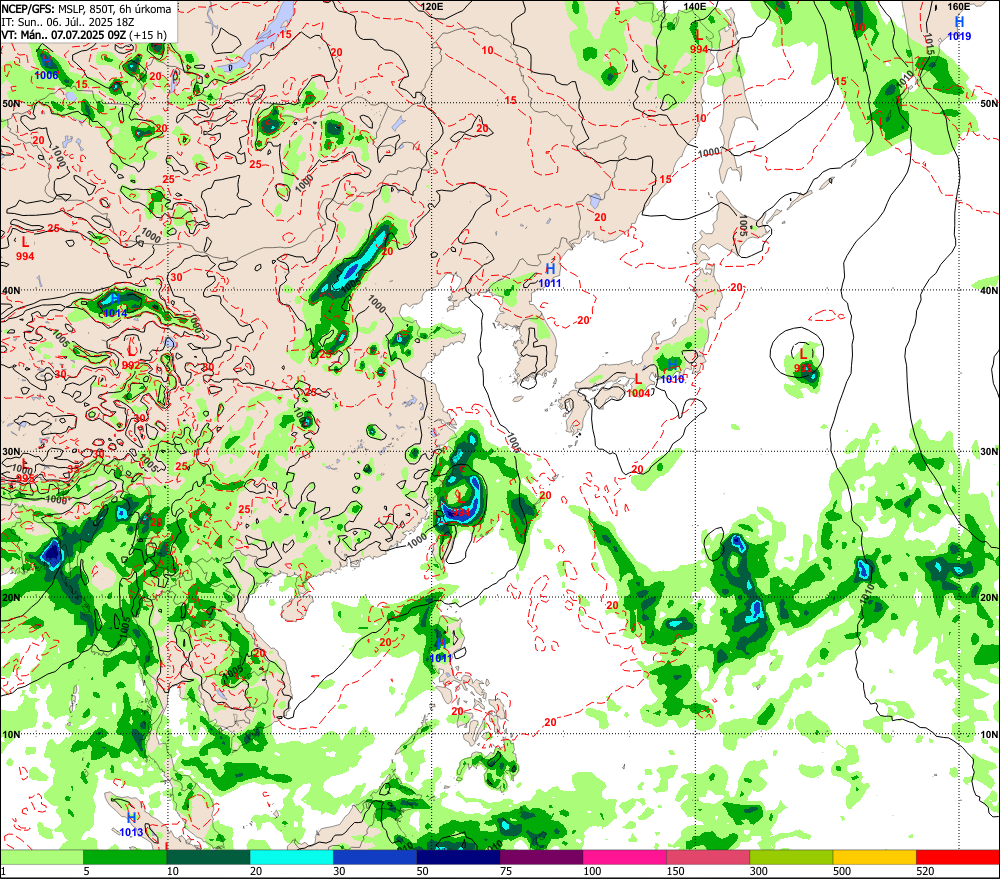Choose the red above-520 mm legend swatch

(958, 857)
